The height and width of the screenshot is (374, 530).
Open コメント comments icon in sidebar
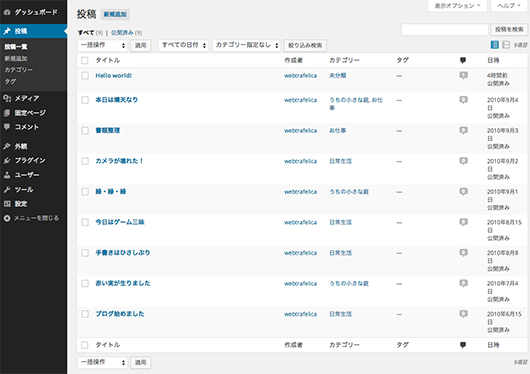7,127
